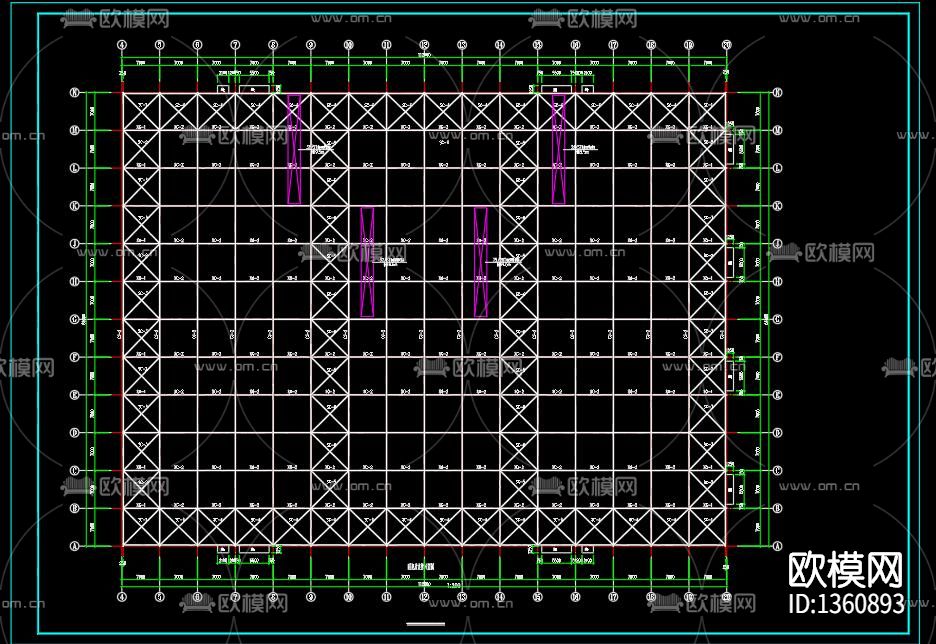Pick the left axis bubble labeled F
This screenshot has width=936, height=644.
[75, 357]
